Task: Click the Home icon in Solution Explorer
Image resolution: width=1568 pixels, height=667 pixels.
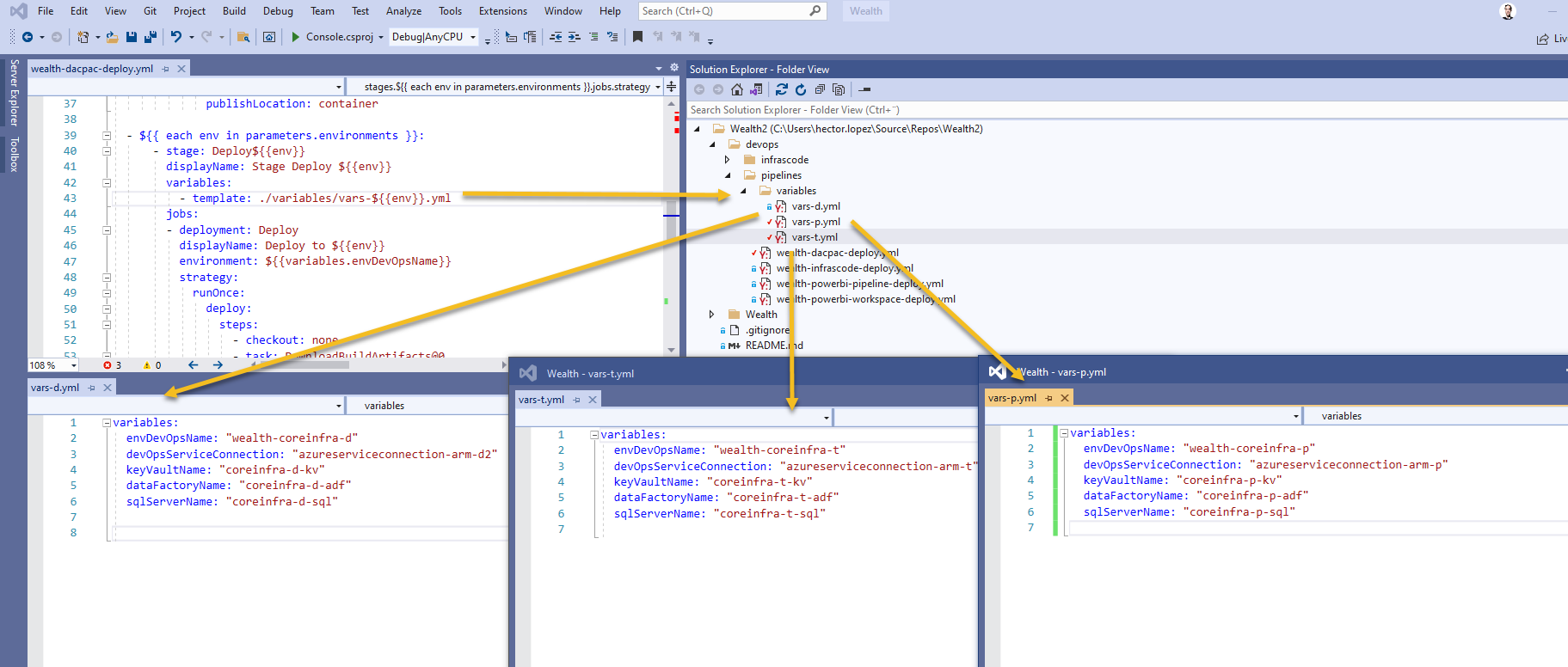Action: coord(737,89)
